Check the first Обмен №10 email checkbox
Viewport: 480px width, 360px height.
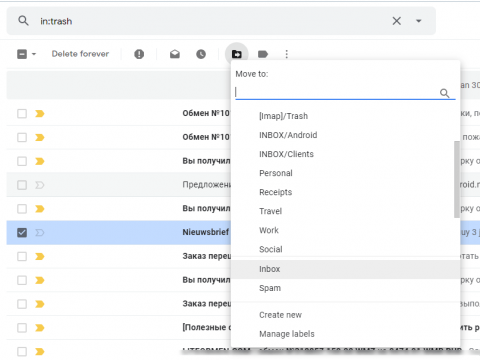click(x=22, y=114)
